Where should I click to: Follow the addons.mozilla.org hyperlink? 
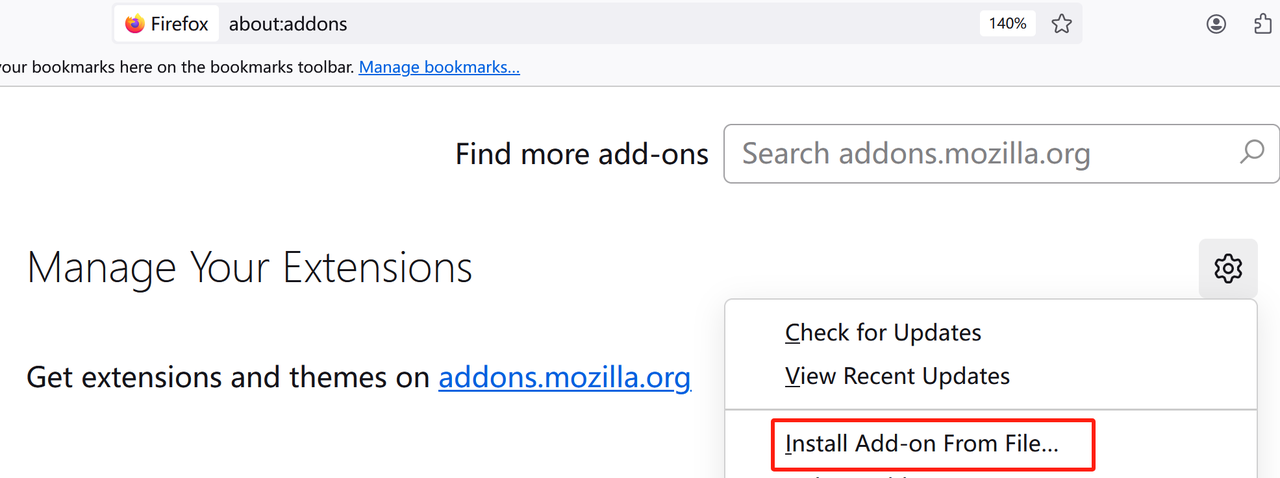564,378
